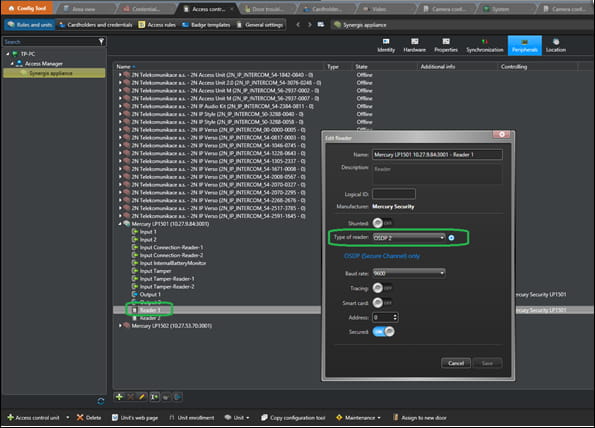Screen dimensions: 595x428
Task: Switch to the Area view tab
Action: [83, 9]
